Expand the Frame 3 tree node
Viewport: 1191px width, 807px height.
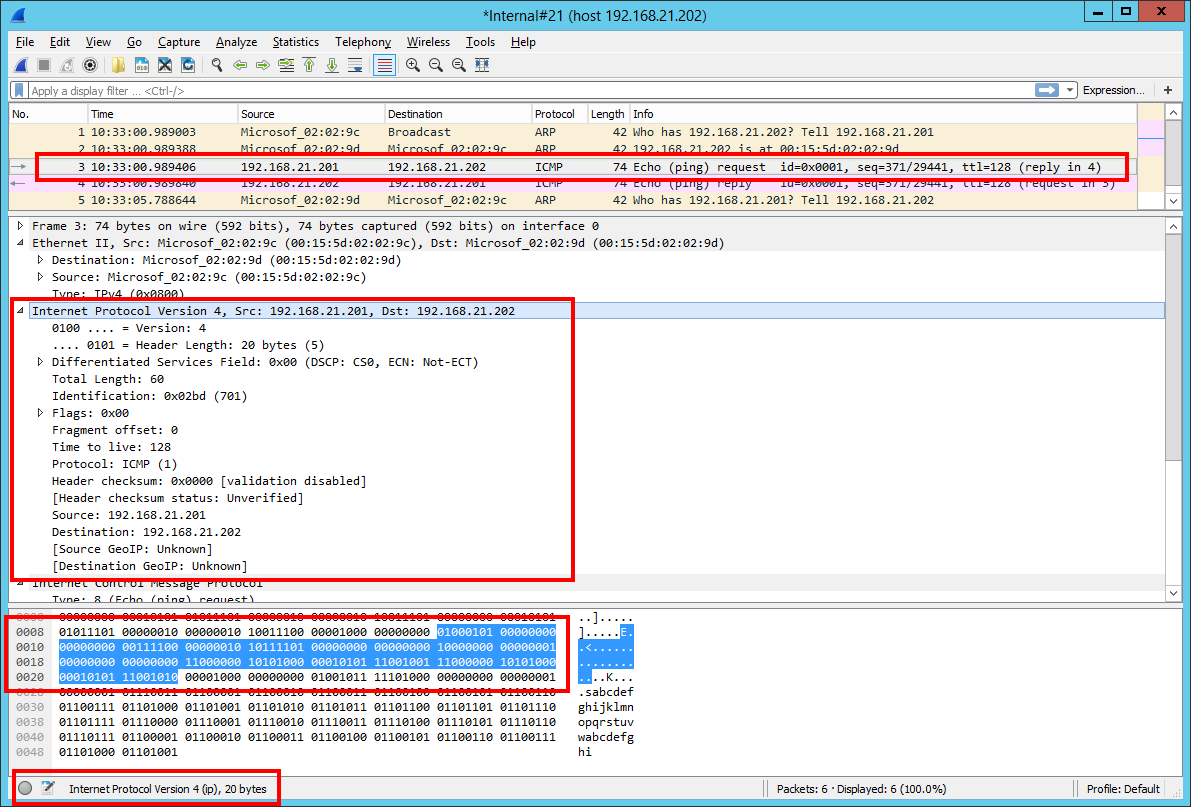21,226
